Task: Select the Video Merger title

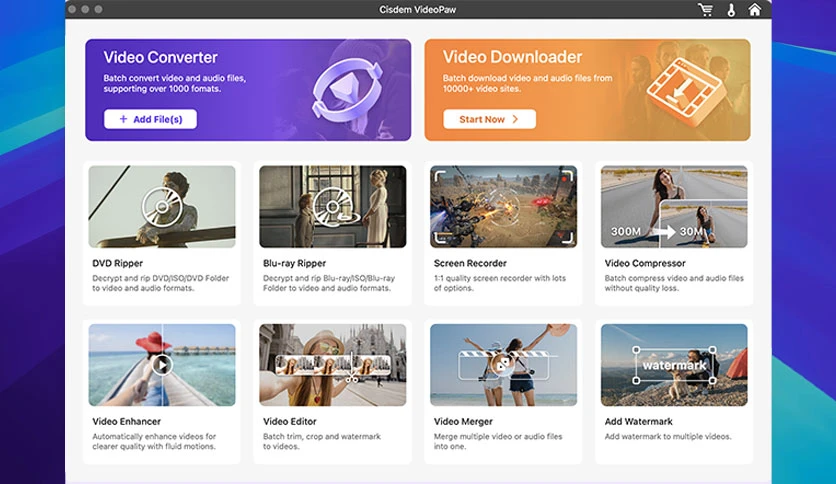Action: click(x=463, y=422)
